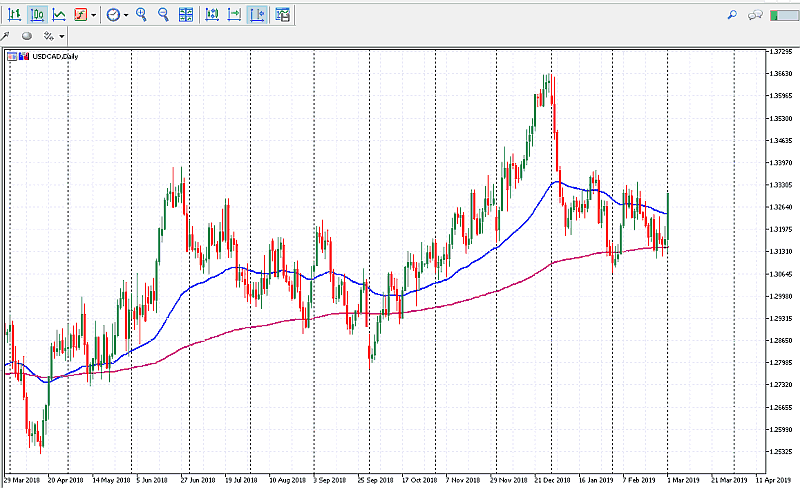Open the chat speech-bubble icon
The width and height of the screenshot is (800, 488).
(x=755, y=15)
